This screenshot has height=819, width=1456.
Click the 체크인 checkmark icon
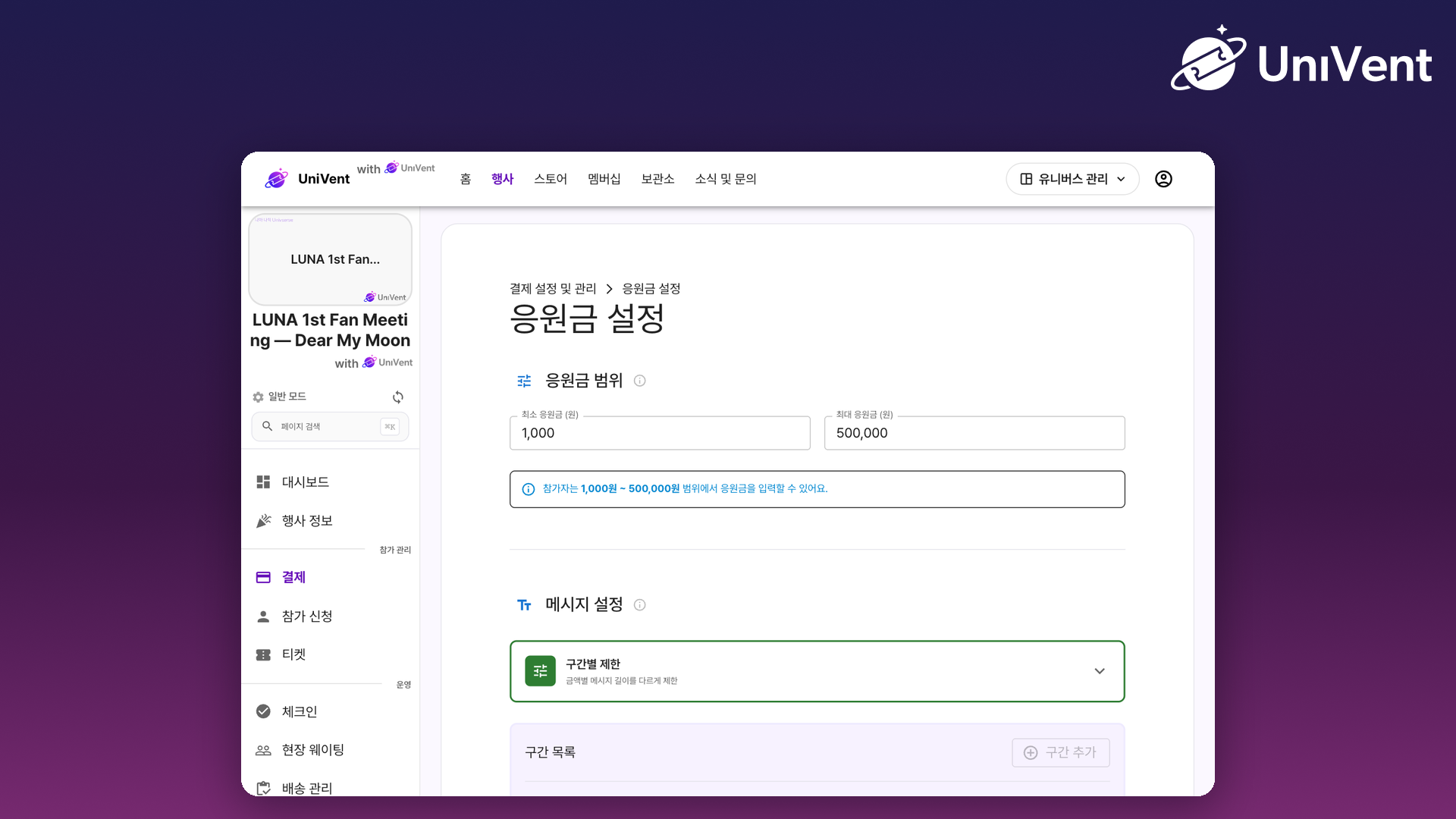pos(263,711)
